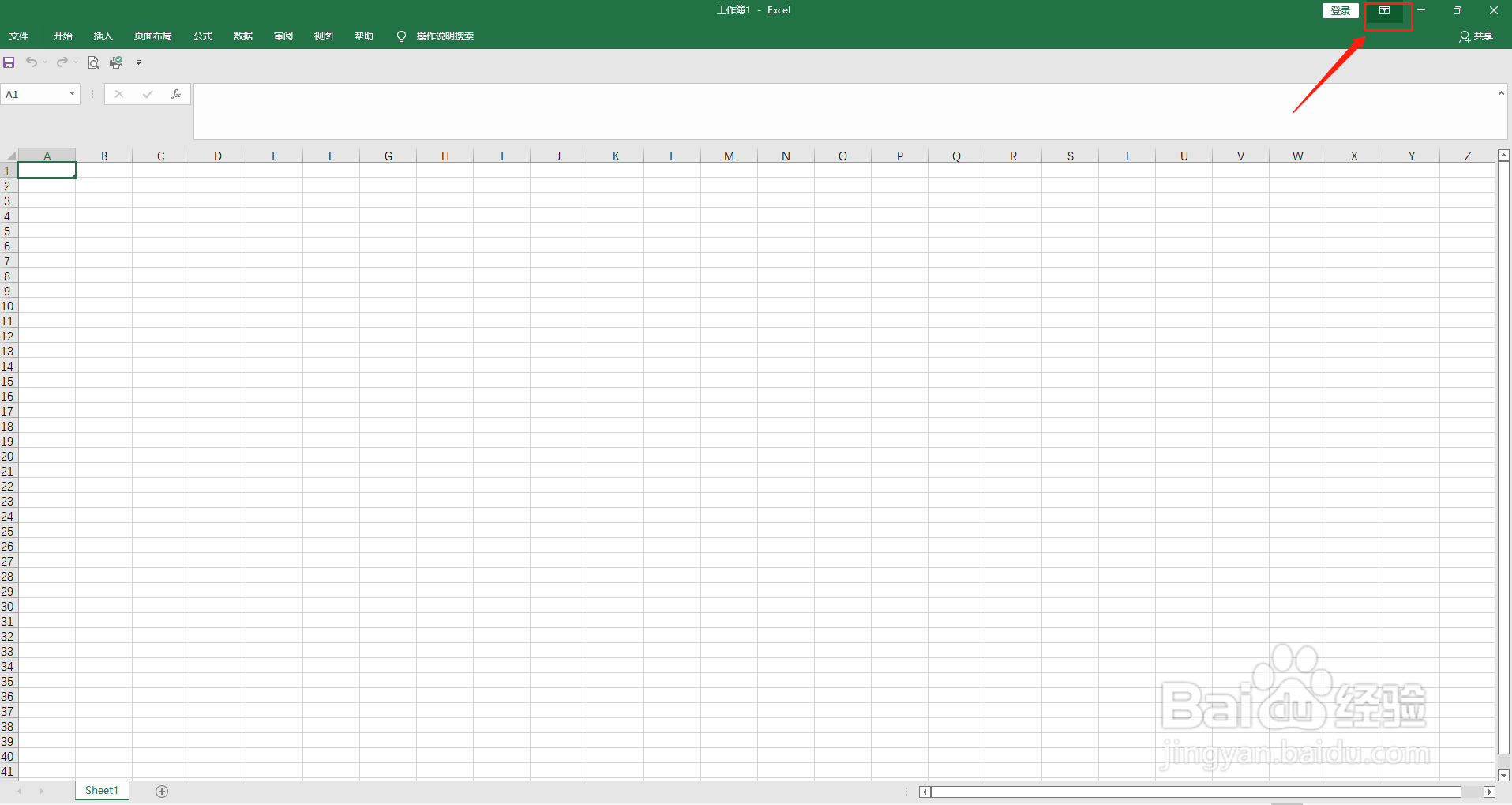Click the 登录 sign-in button
The width and height of the screenshot is (1512, 805).
tap(1341, 10)
